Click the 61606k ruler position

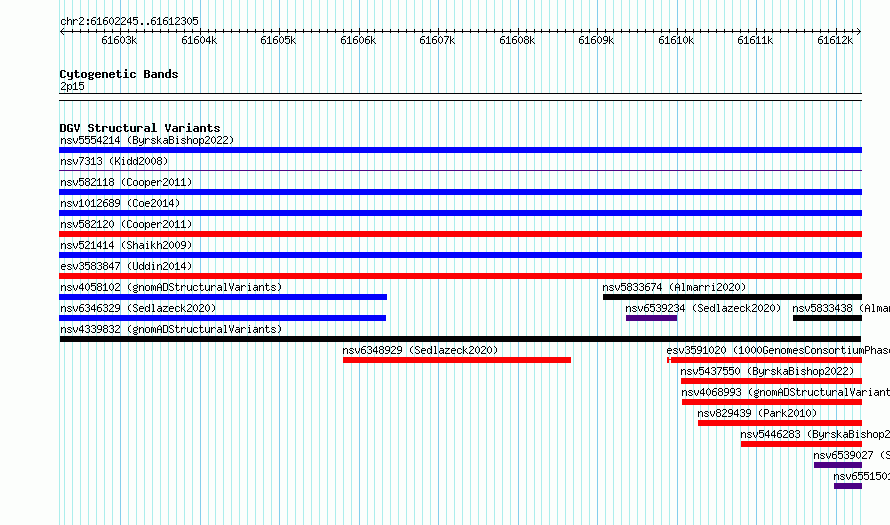point(358,40)
